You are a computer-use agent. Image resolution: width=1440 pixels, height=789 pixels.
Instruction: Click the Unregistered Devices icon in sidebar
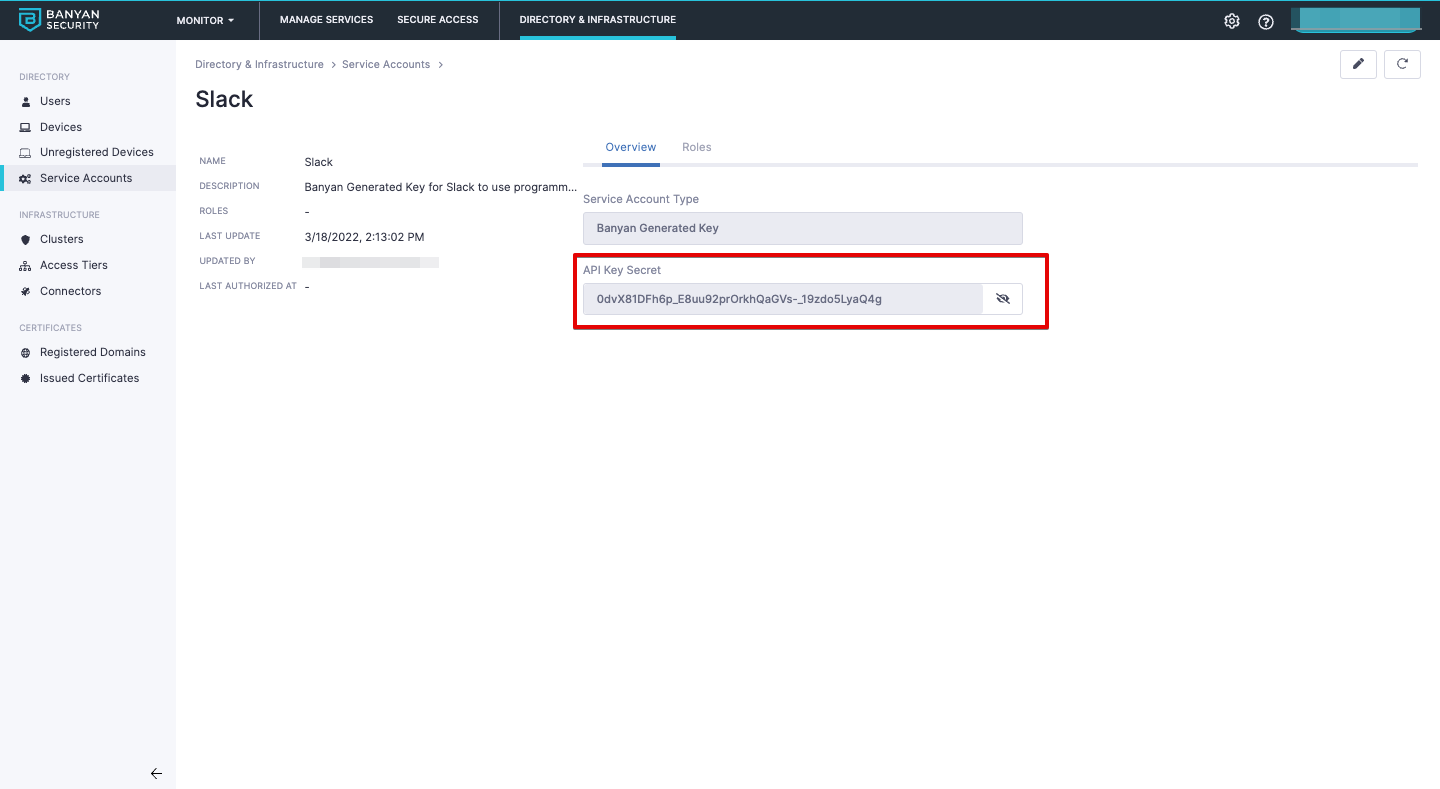26,153
